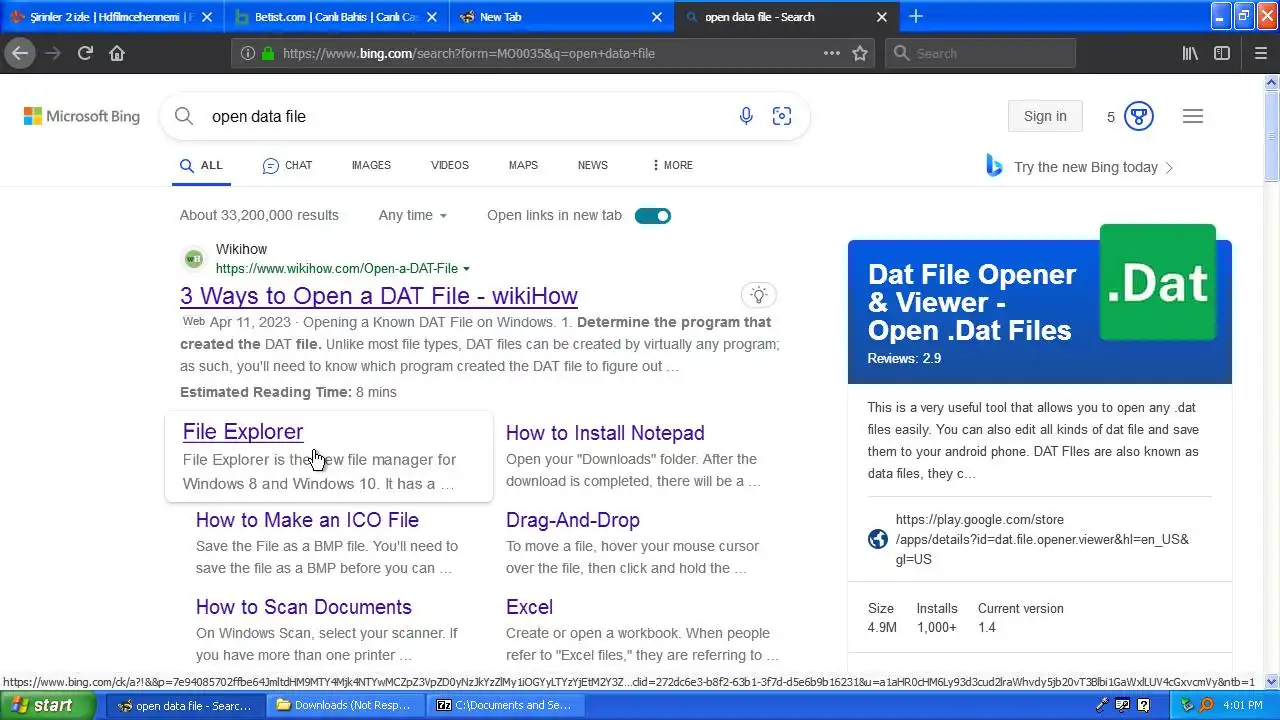Screen dimensions: 1280x720
Task: Open How to Make an ICO File link
Action: pos(307,520)
